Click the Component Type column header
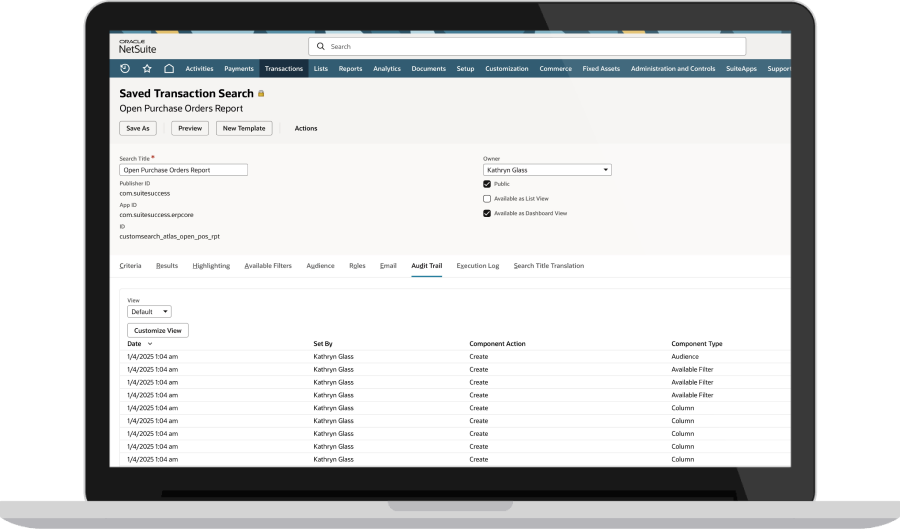The image size is (900, 529). point(697,344)
